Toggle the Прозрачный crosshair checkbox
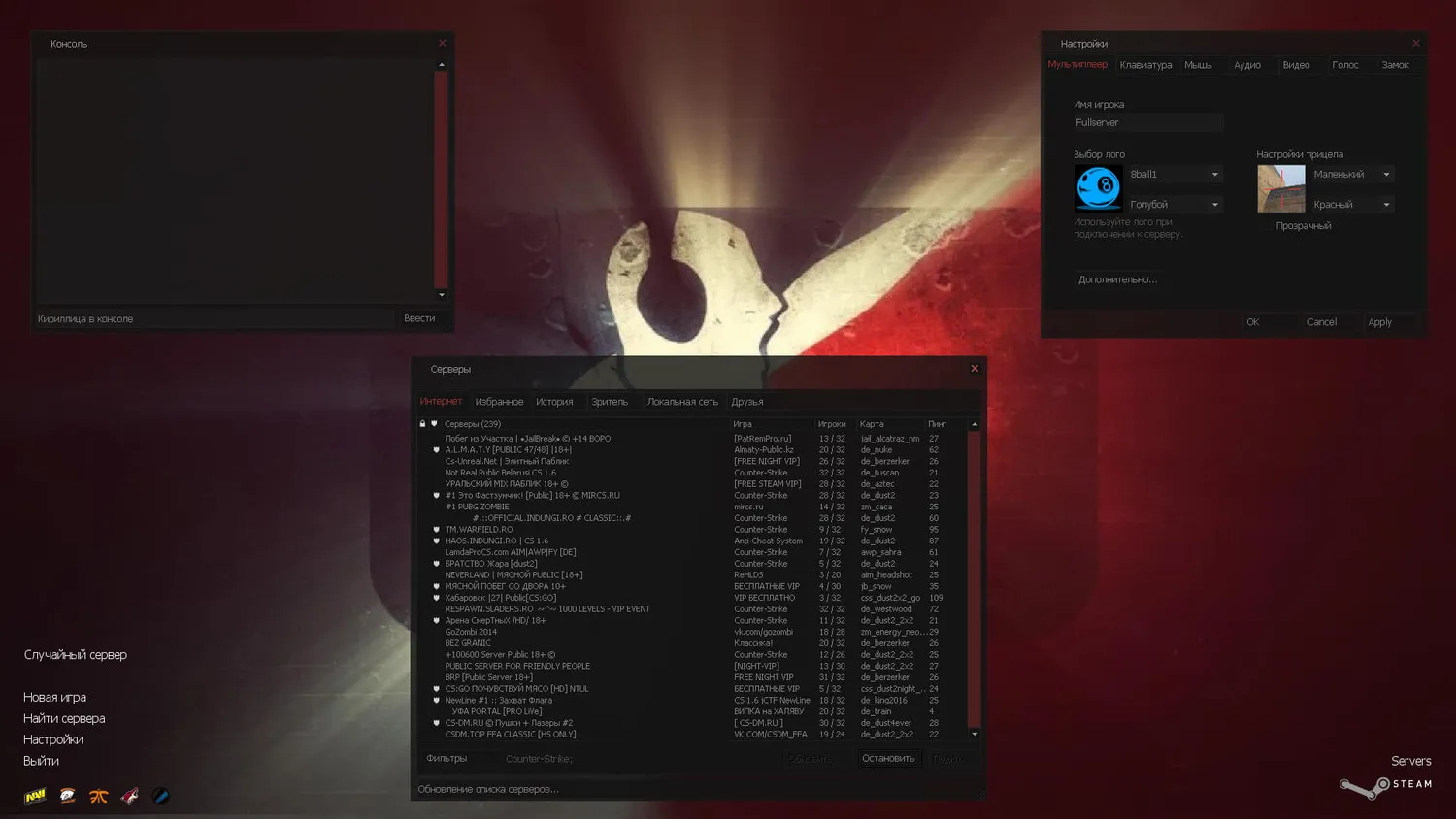 coord(1266,226)
